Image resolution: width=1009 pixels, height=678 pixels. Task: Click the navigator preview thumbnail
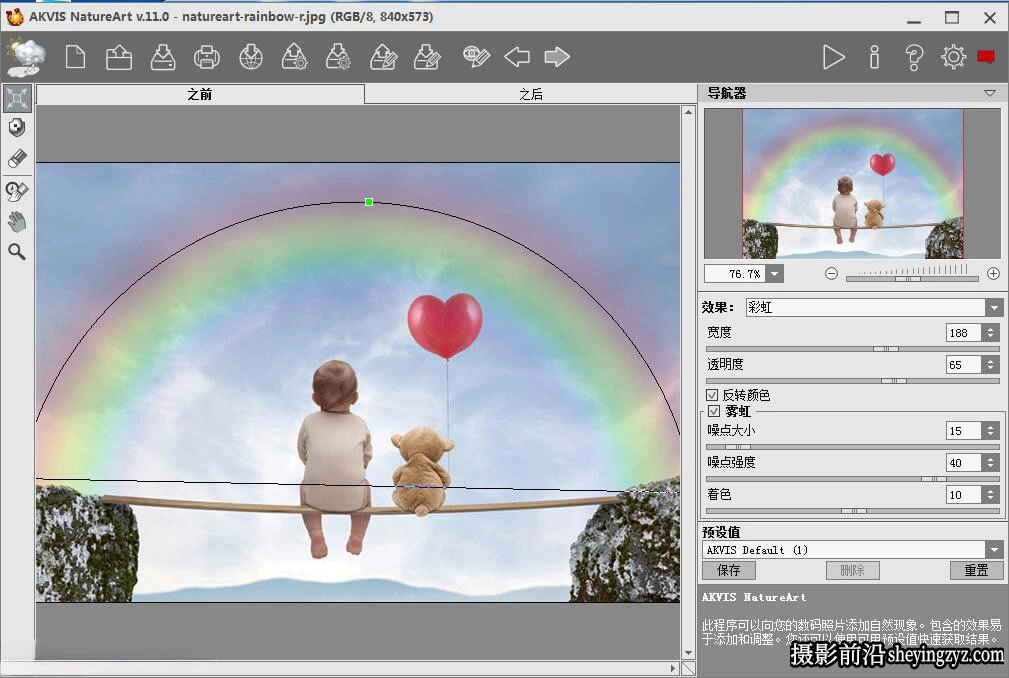853,183
